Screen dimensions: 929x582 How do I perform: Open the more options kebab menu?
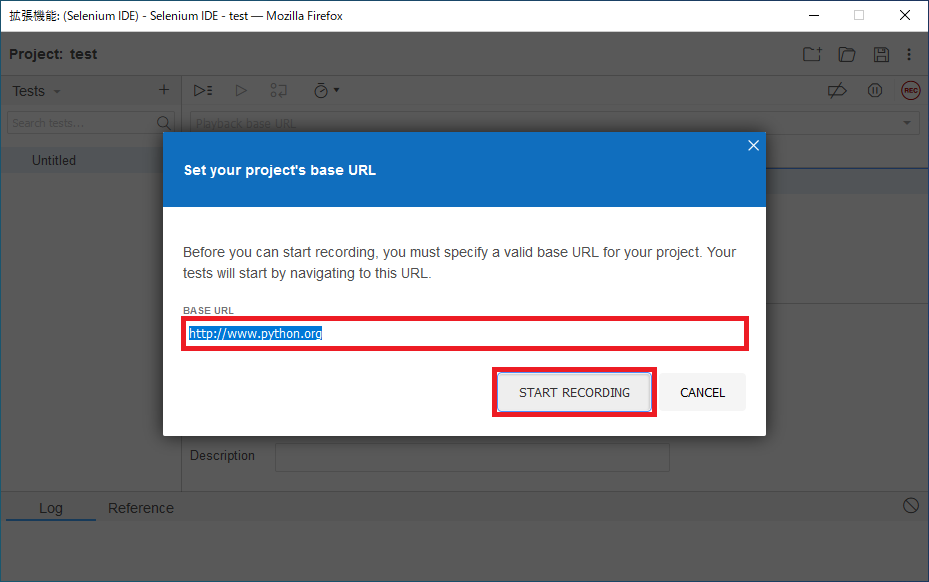click(x=909, y=55)
